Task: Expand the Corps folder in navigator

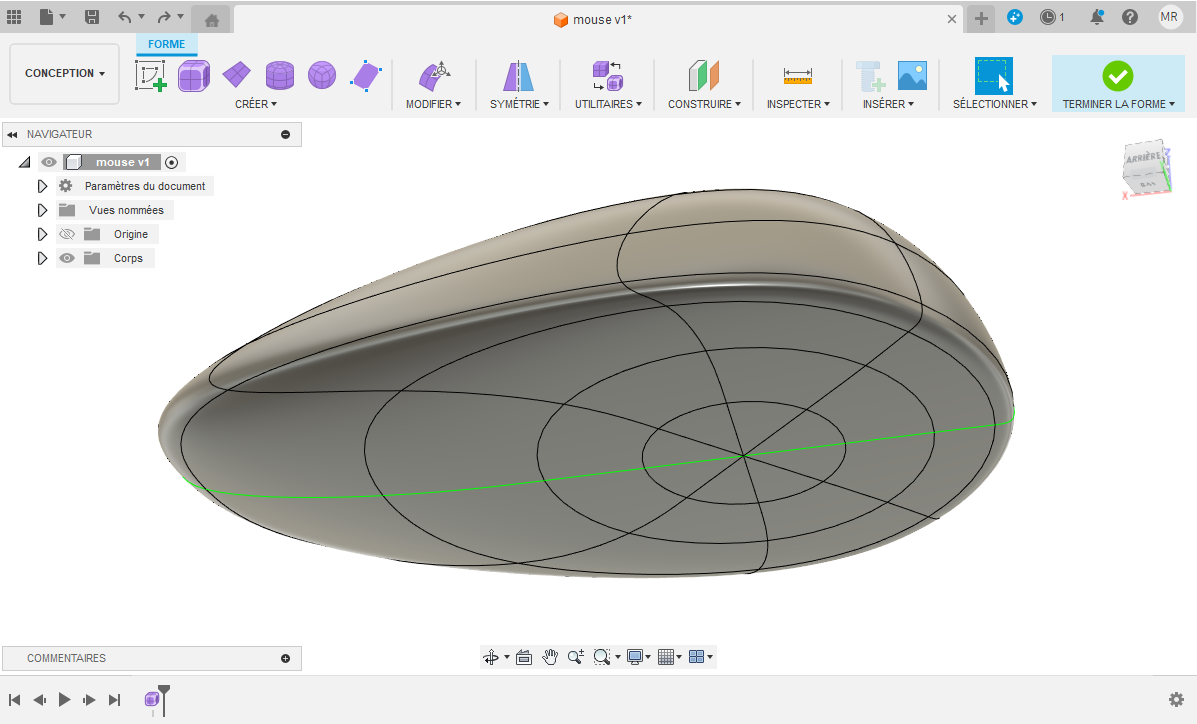Action: click(42, 258)
